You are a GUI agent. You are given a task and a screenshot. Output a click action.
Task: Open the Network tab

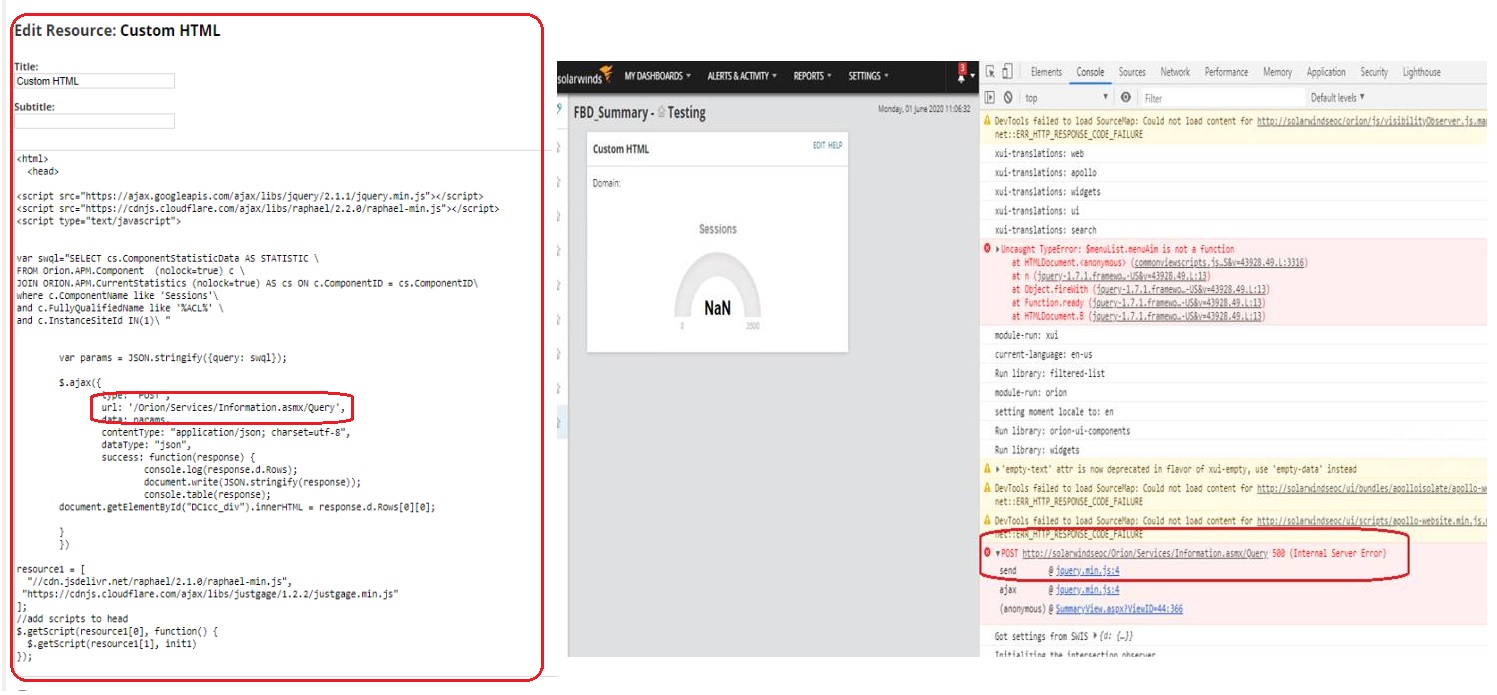1175,72
